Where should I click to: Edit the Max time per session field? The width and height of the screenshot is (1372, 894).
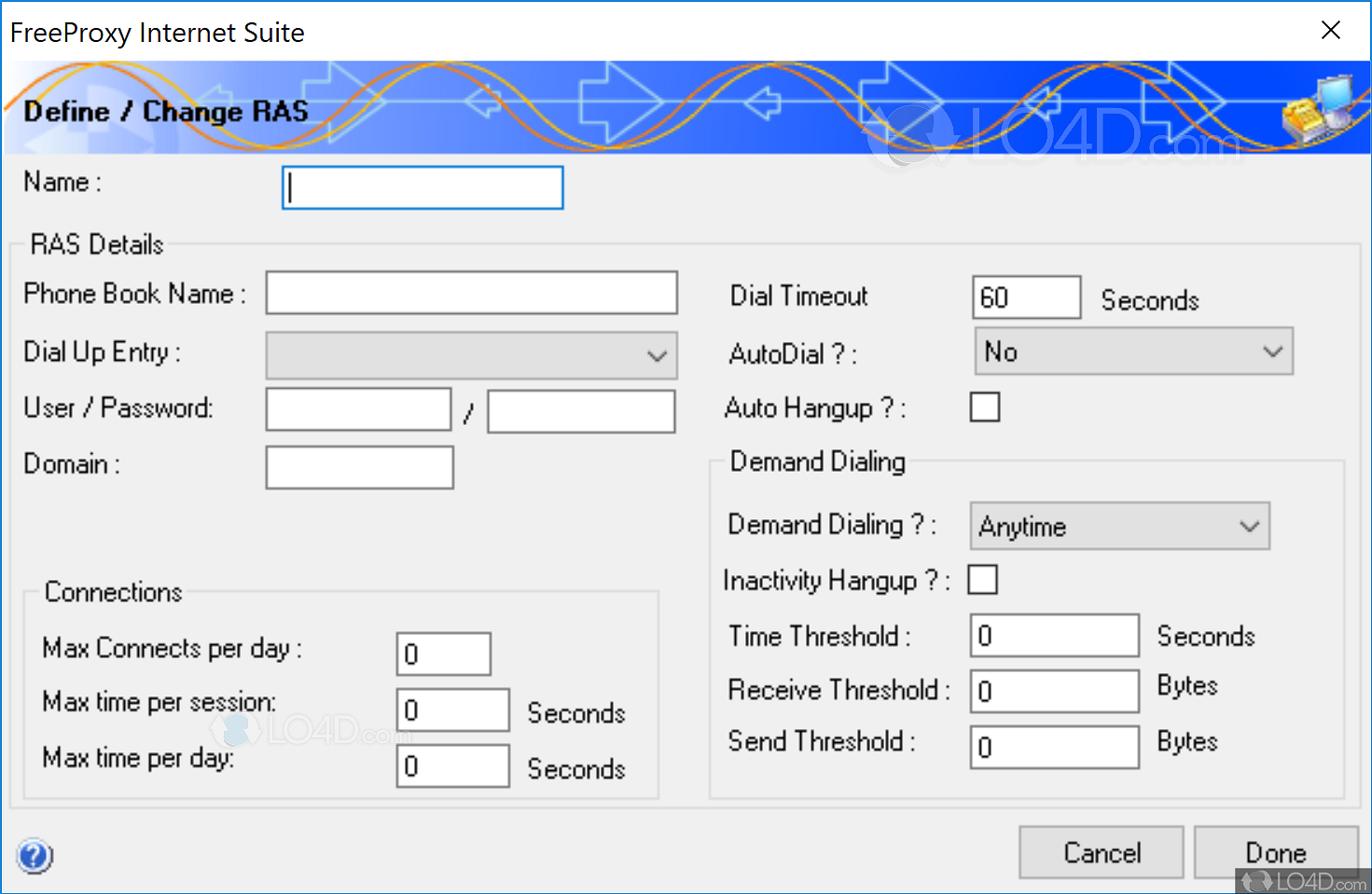[x=452, y=710]
